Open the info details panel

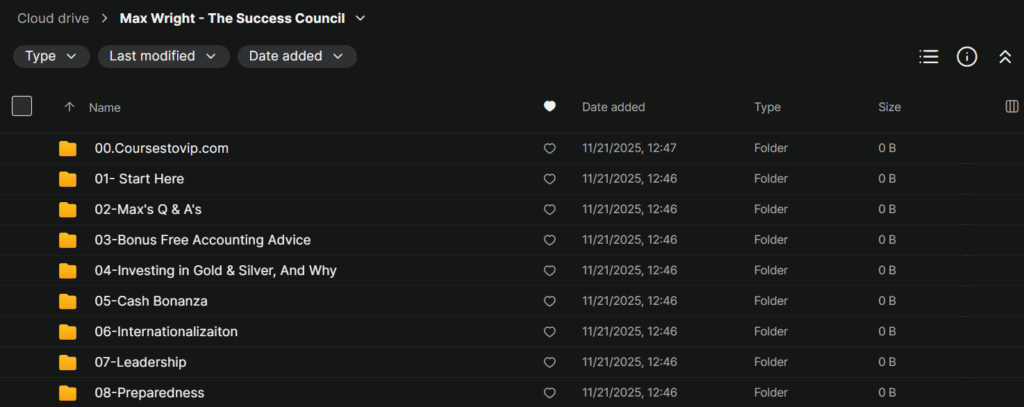(x=967, y=57)
